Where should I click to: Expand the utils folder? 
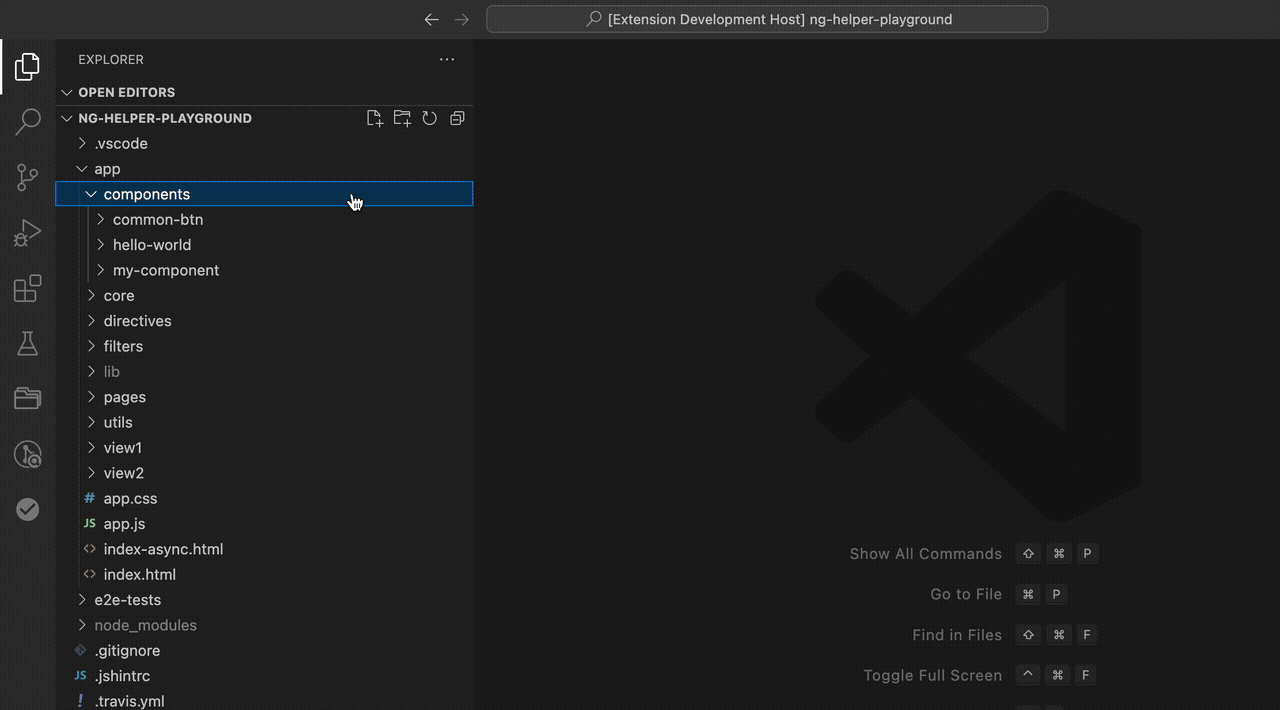pyautogui.click(x=264, y=422)
